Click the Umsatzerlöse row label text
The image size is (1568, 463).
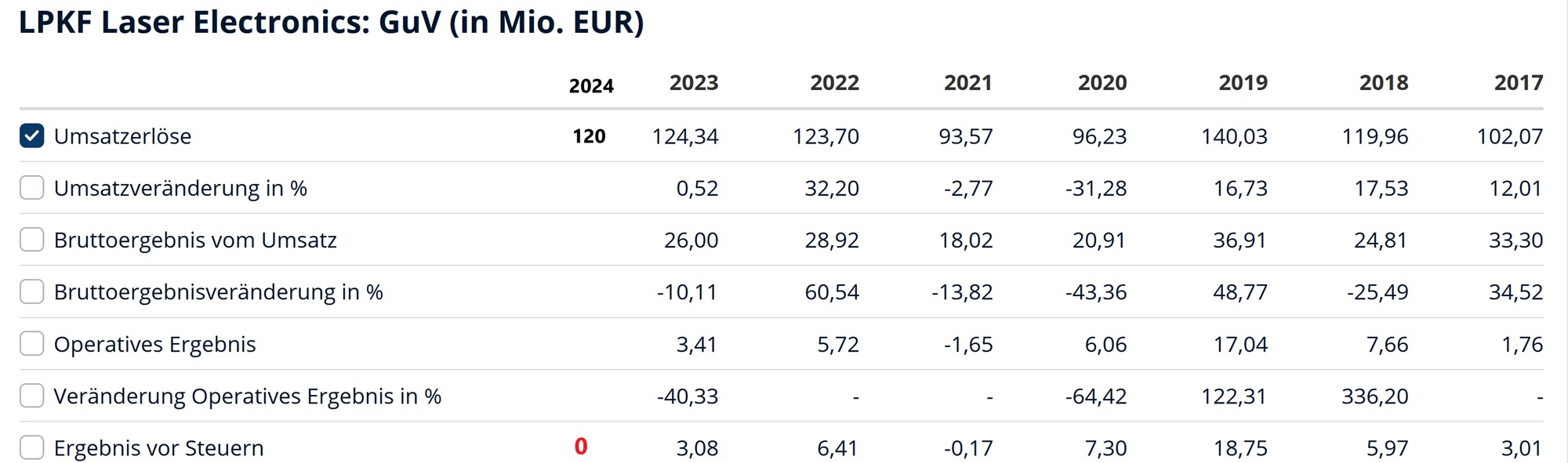tap(122, 136)
